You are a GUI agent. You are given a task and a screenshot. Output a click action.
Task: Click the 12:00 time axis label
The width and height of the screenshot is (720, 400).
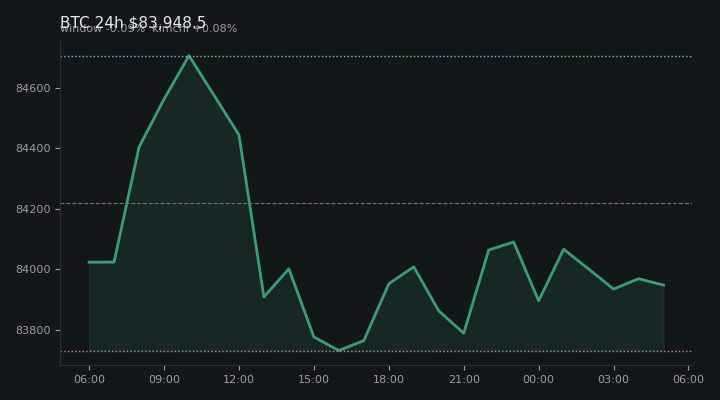pyautogui.click(x=239, y=379)
